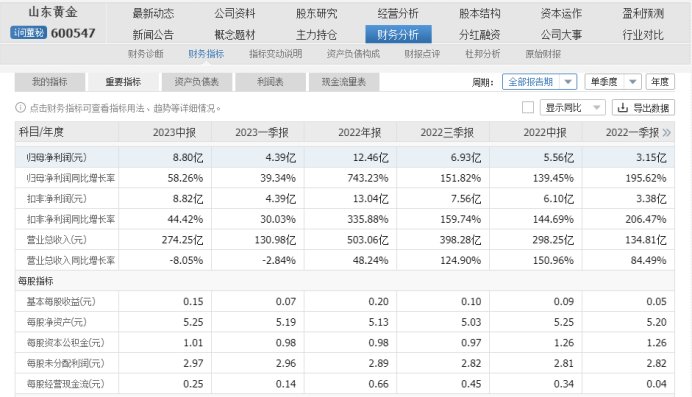Go to 行业对比

pyautogui.click(x=643, y=34)
